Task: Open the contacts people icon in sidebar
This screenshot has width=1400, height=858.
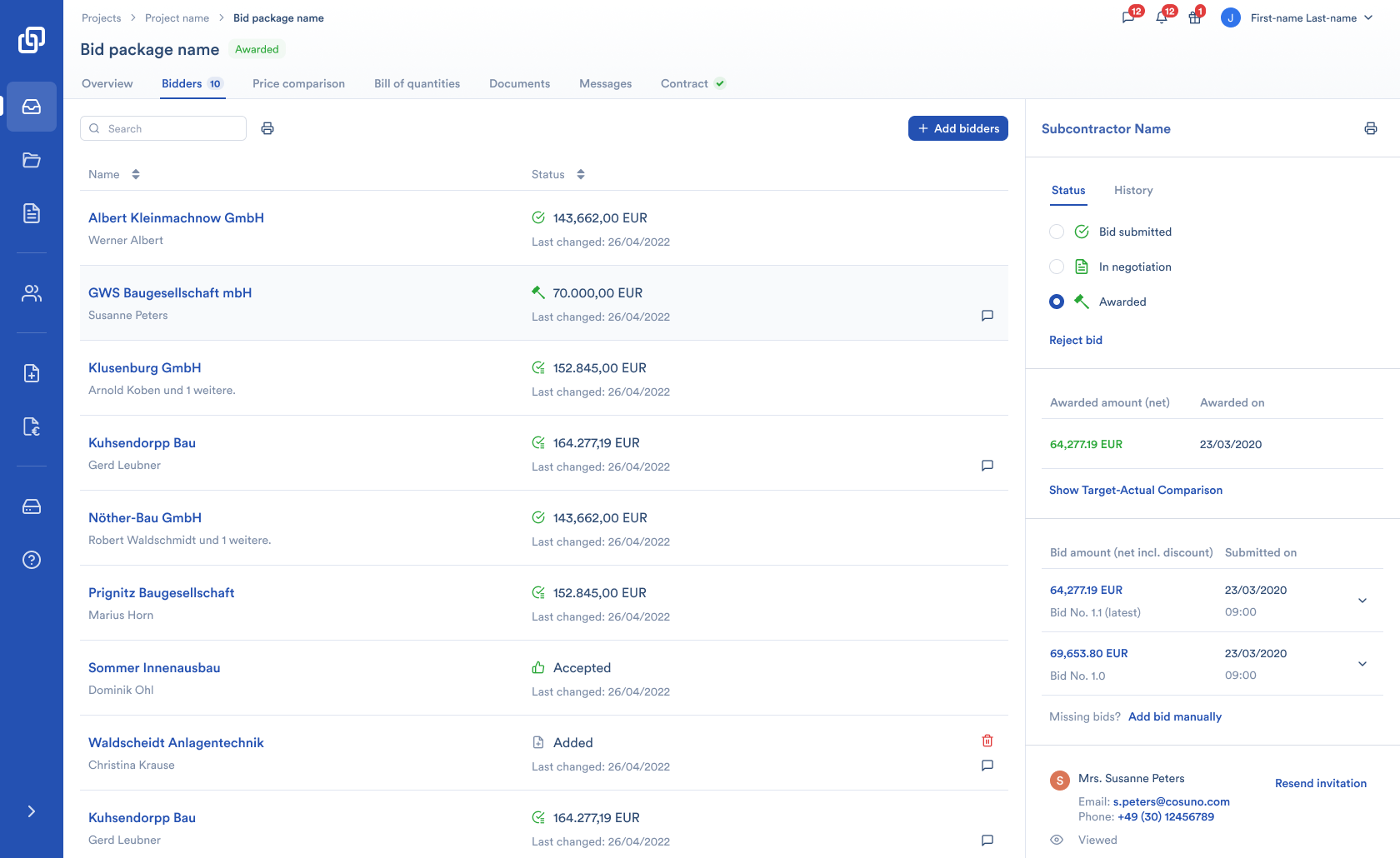Action: pyautogui.click(x=32, y=293)
